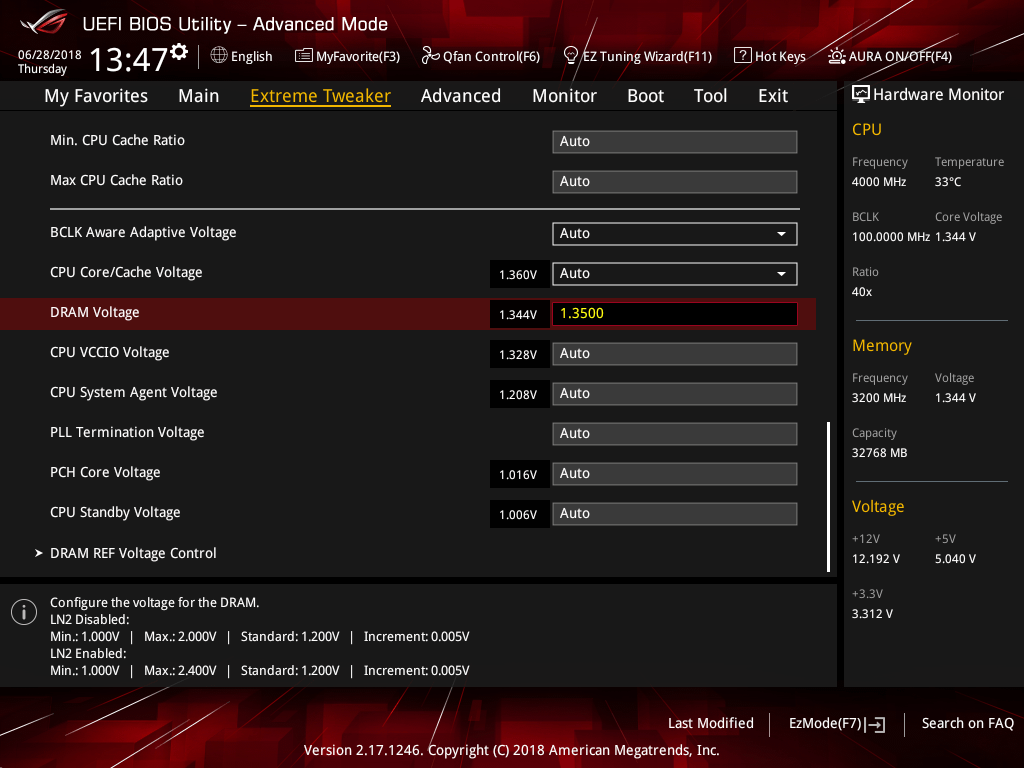
Task: Click the 1.328V VCCIO voltage readout
Action: [519, 355]
